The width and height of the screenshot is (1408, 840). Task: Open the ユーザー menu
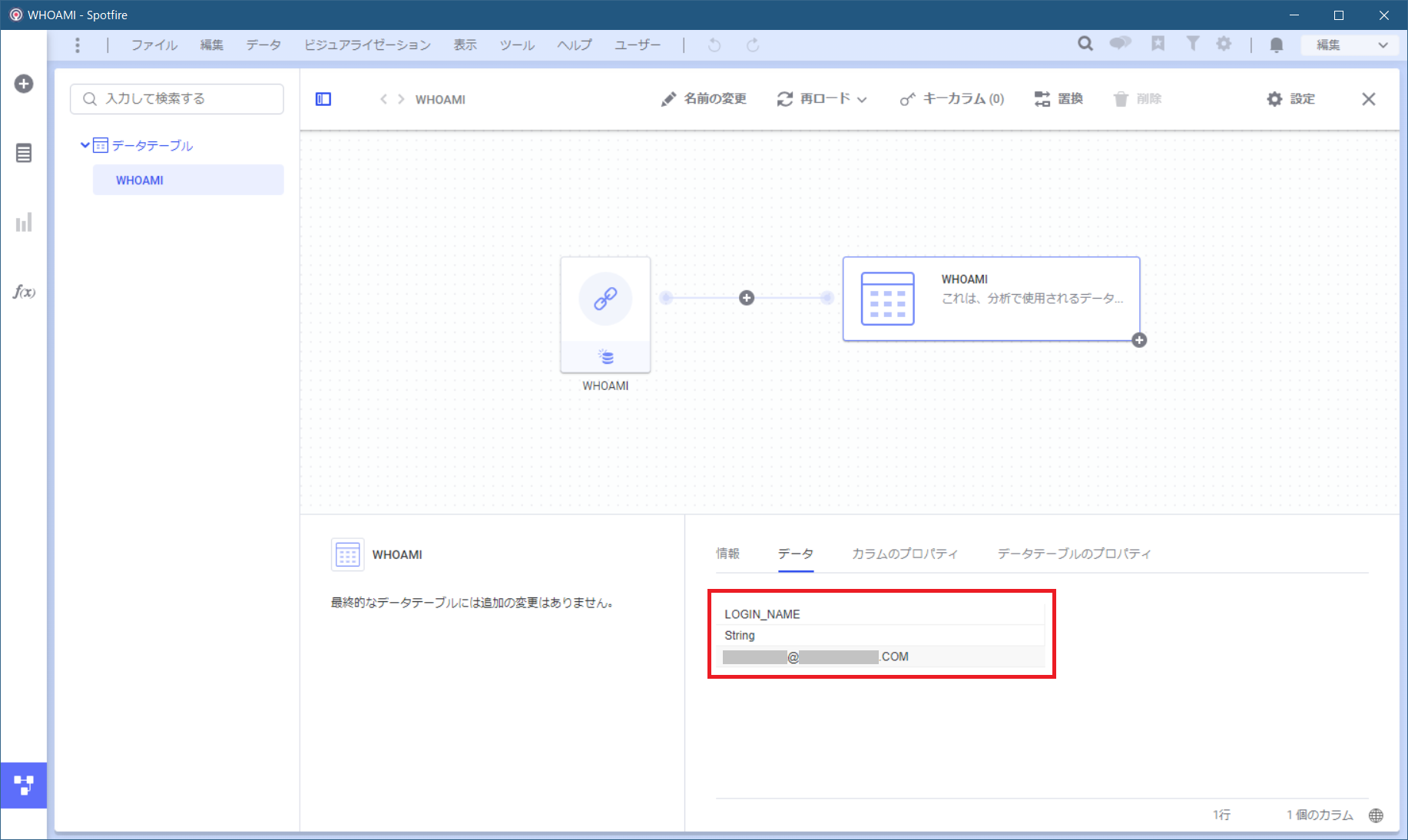(x=638, y=45)
